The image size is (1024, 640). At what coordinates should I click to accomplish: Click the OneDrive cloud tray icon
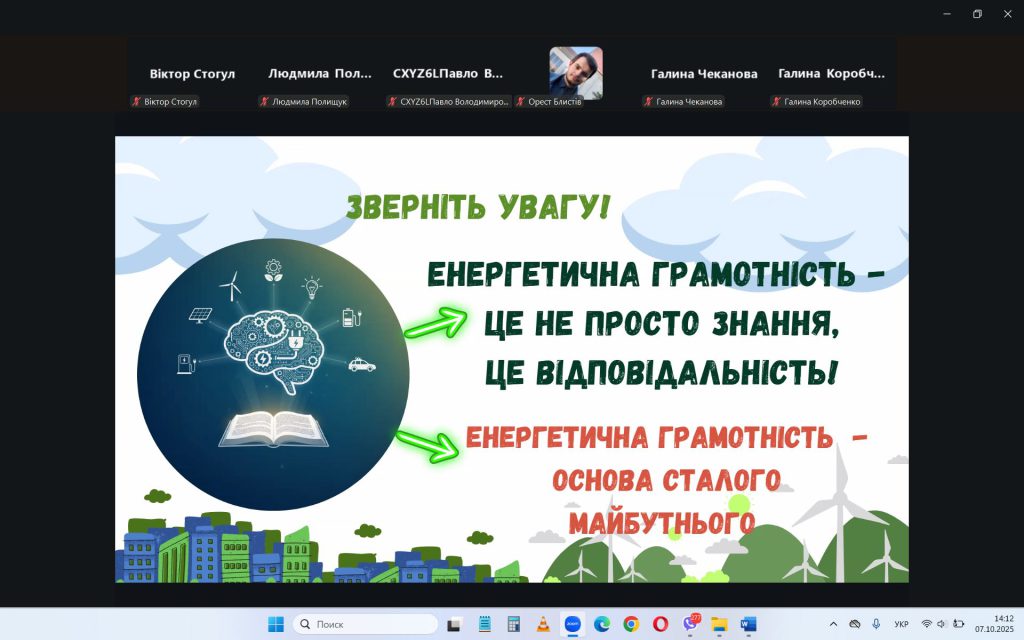(854, 624)
